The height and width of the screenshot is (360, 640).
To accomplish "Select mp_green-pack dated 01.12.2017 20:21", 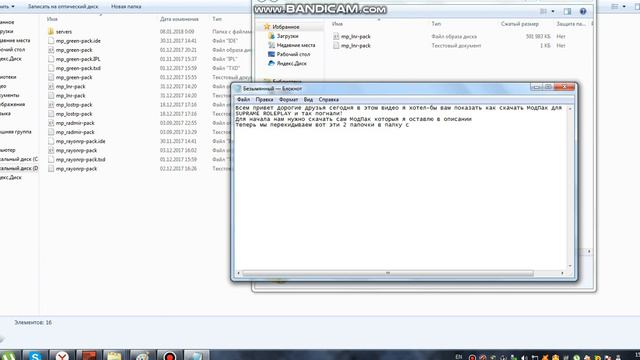I will coord(74,50).
